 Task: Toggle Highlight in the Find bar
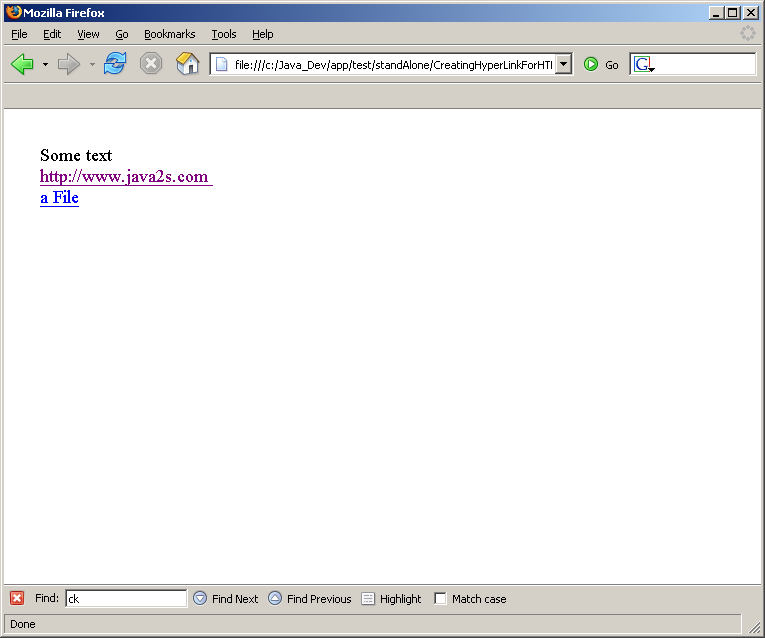(x=391, y=598)
